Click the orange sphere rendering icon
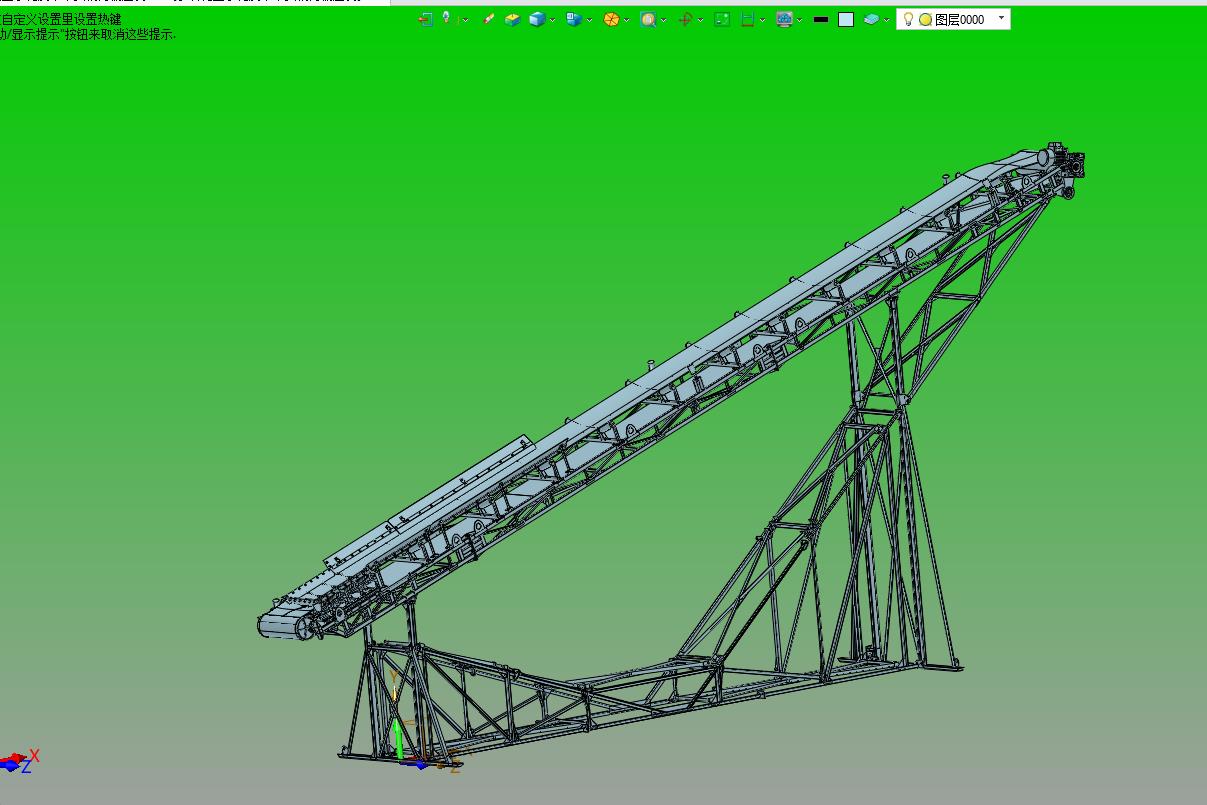 coord(611,19)
